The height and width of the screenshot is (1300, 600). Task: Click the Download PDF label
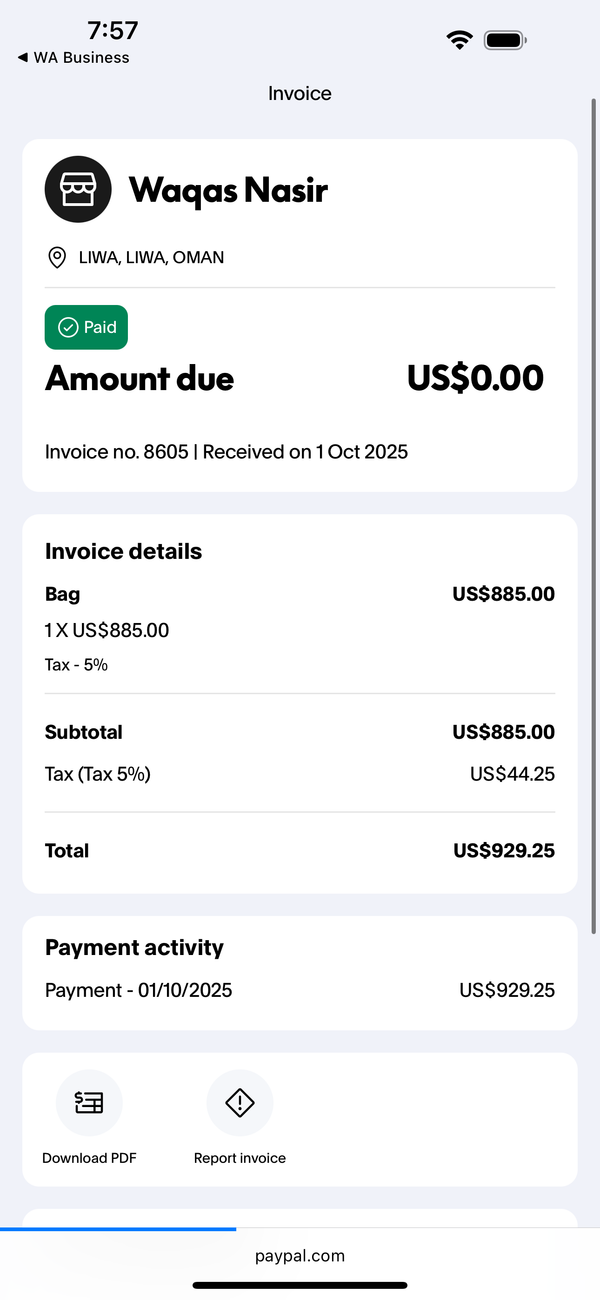[89, 1158]
